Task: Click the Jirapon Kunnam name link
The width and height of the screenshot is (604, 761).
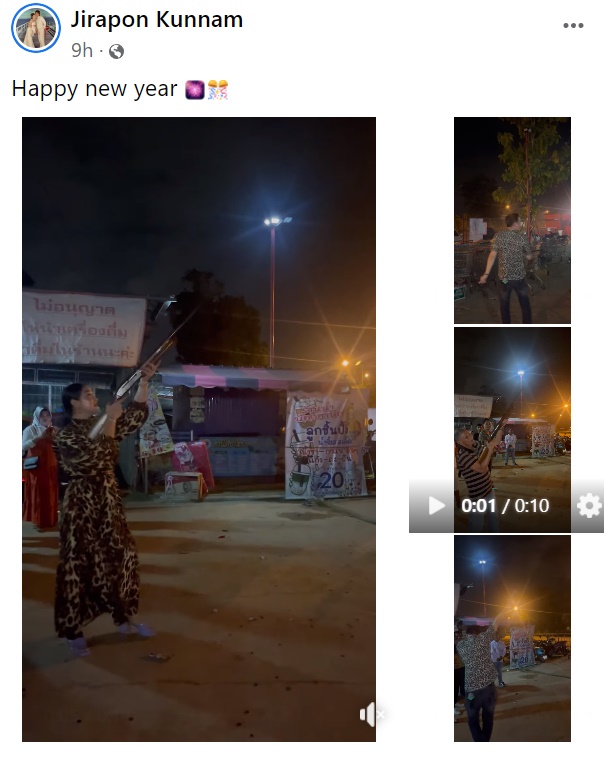Action: (x=157, y=19)
